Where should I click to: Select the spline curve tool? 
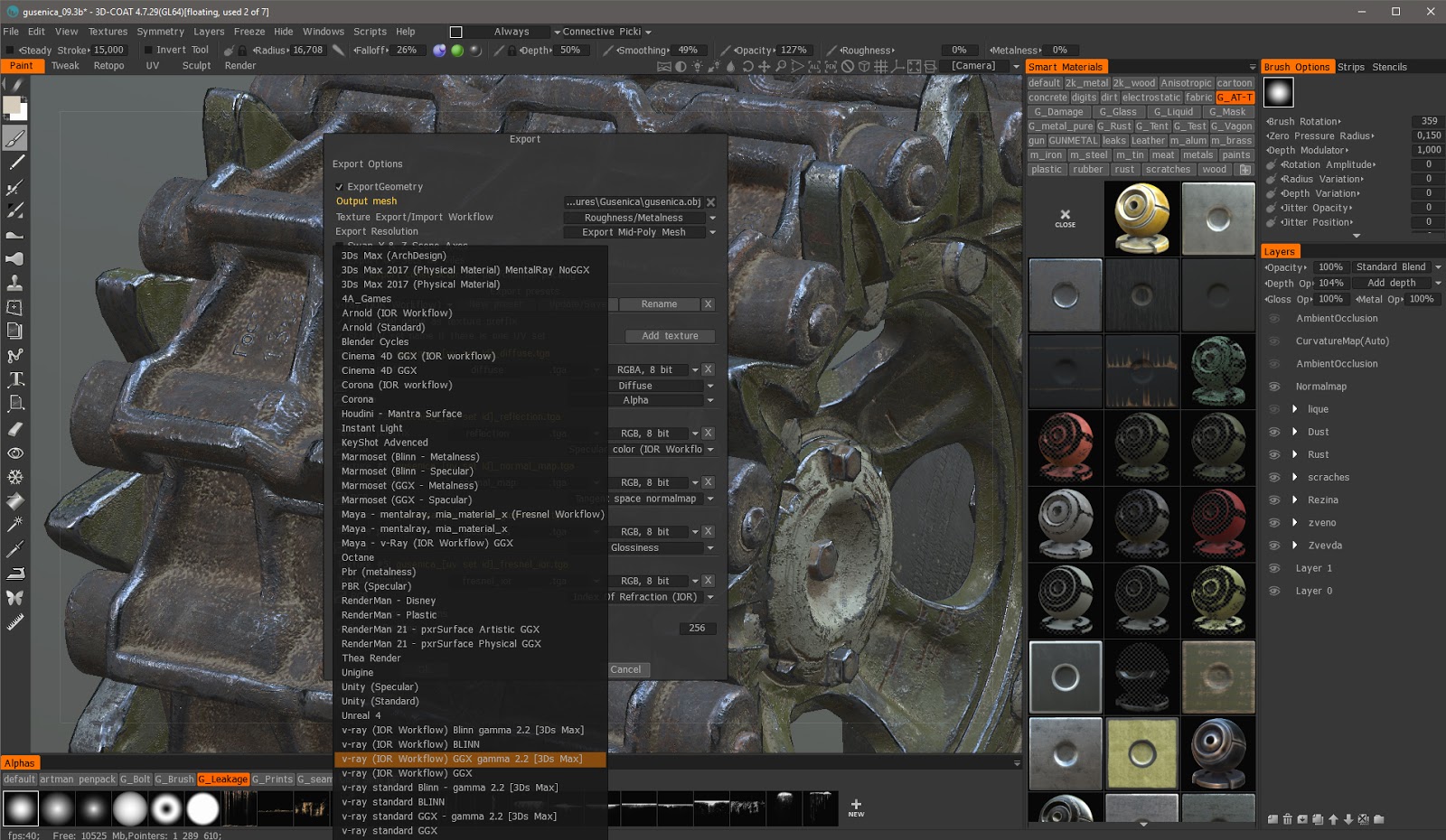click(14, 356)
